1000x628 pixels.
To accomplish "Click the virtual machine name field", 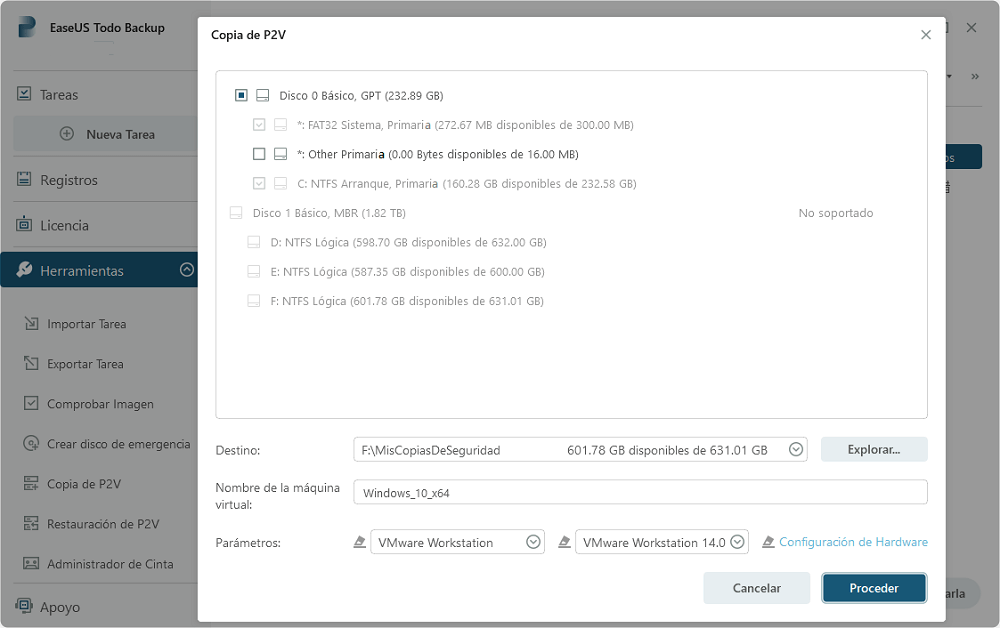I will pyautogui.click(x=640, y=492).
